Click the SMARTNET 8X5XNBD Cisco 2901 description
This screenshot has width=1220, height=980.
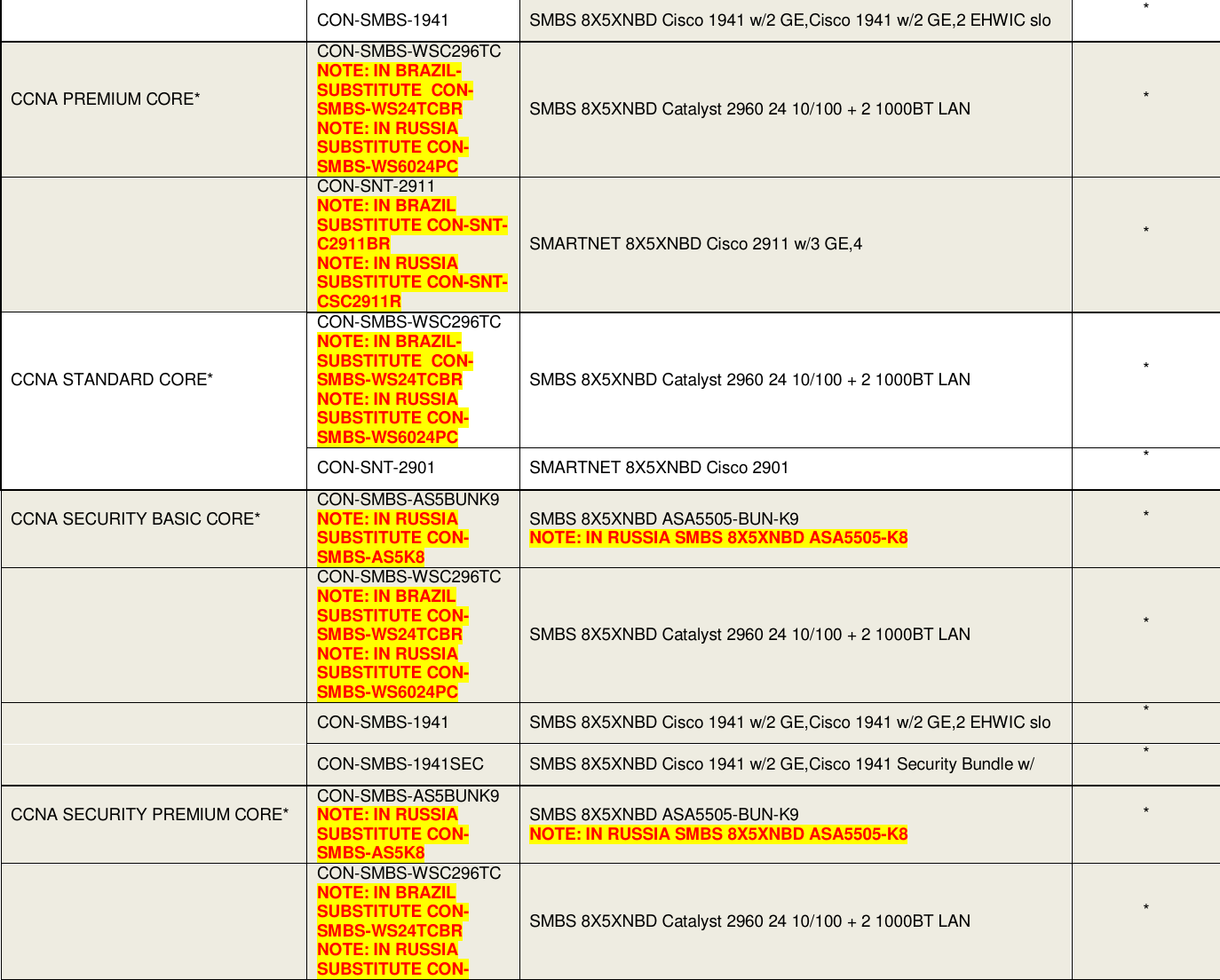coord(660,468)
